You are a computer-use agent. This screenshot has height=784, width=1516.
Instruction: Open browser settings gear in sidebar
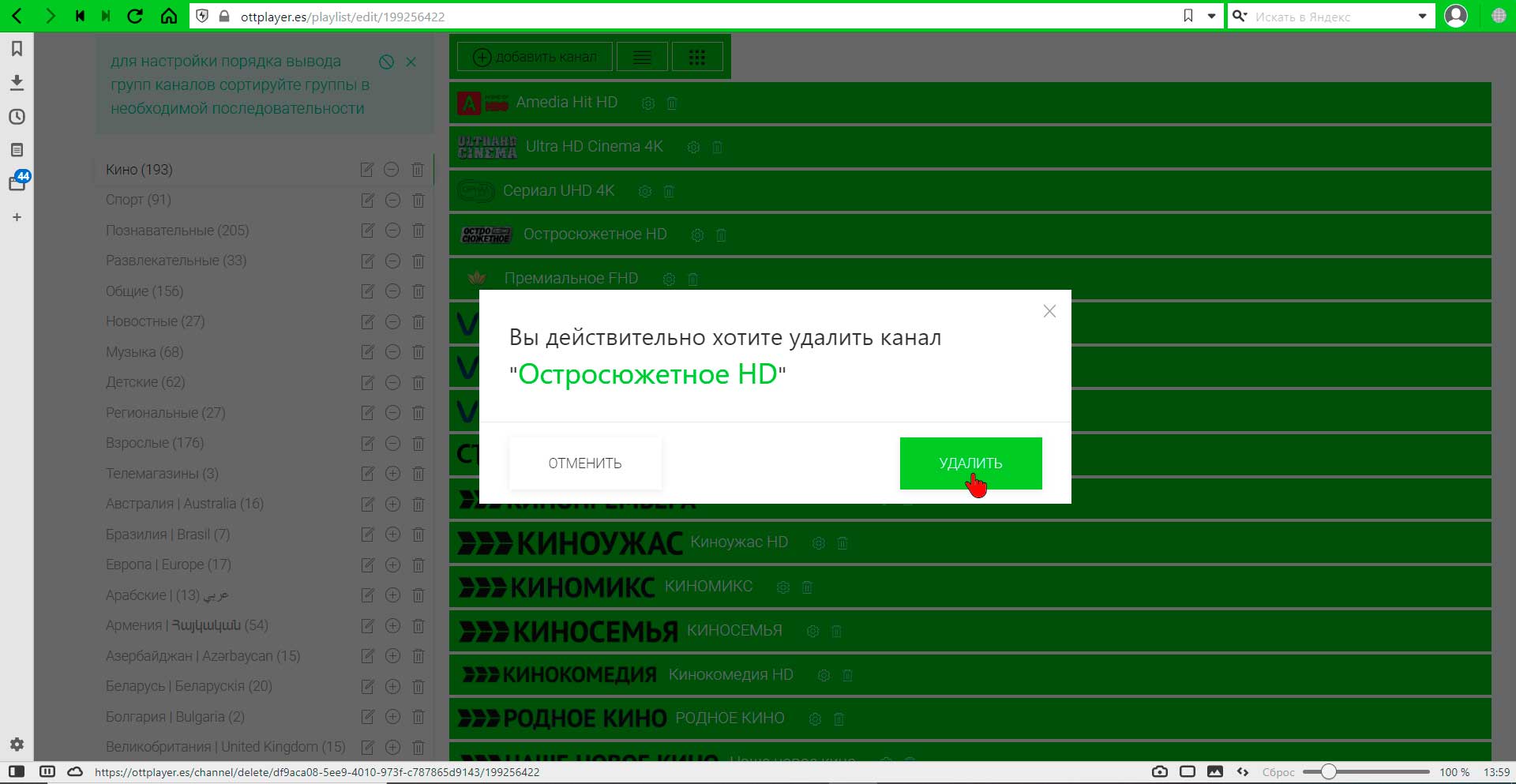coord(17,744)
